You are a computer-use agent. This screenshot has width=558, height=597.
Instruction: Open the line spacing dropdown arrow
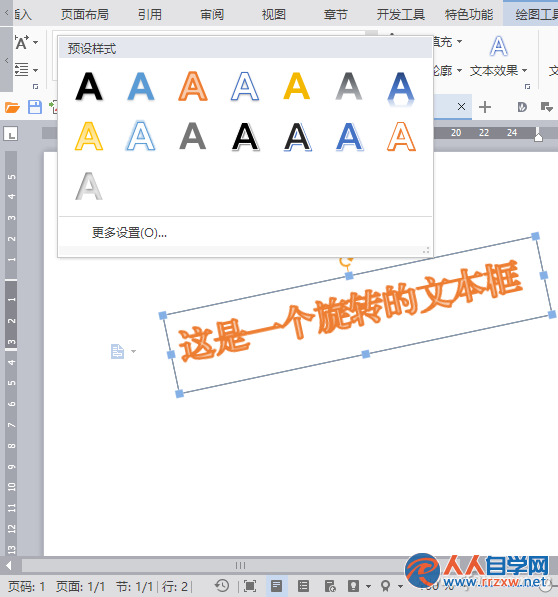click(36, 70)
